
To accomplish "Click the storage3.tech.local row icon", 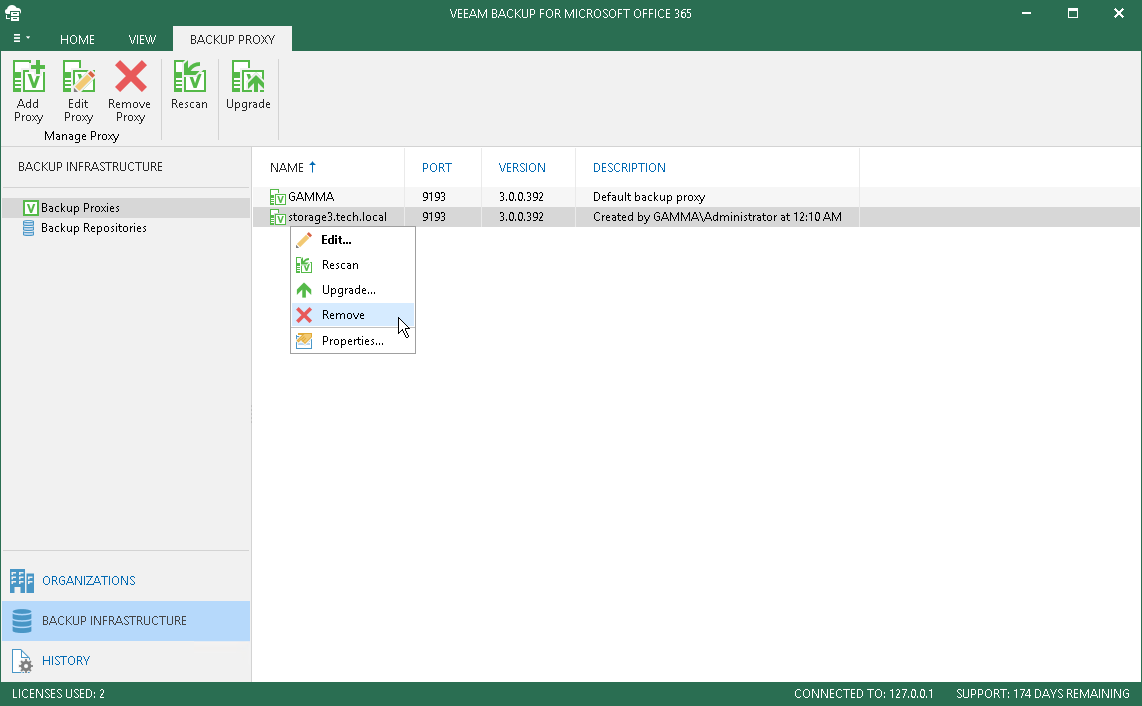I will pos(277,217).
